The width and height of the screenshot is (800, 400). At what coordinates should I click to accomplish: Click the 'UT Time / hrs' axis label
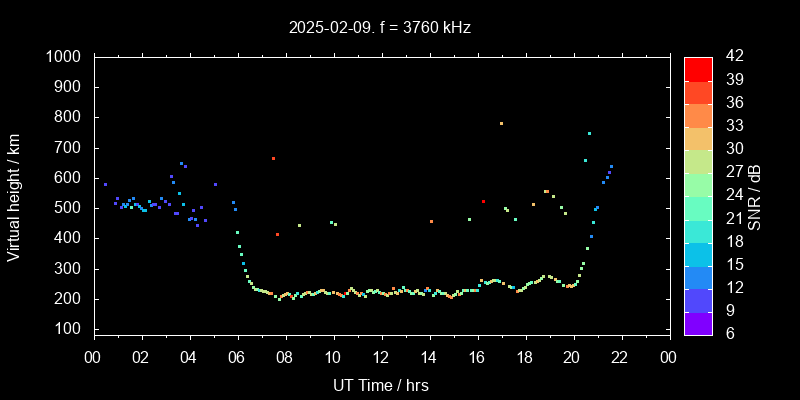[x=381, y=384]
